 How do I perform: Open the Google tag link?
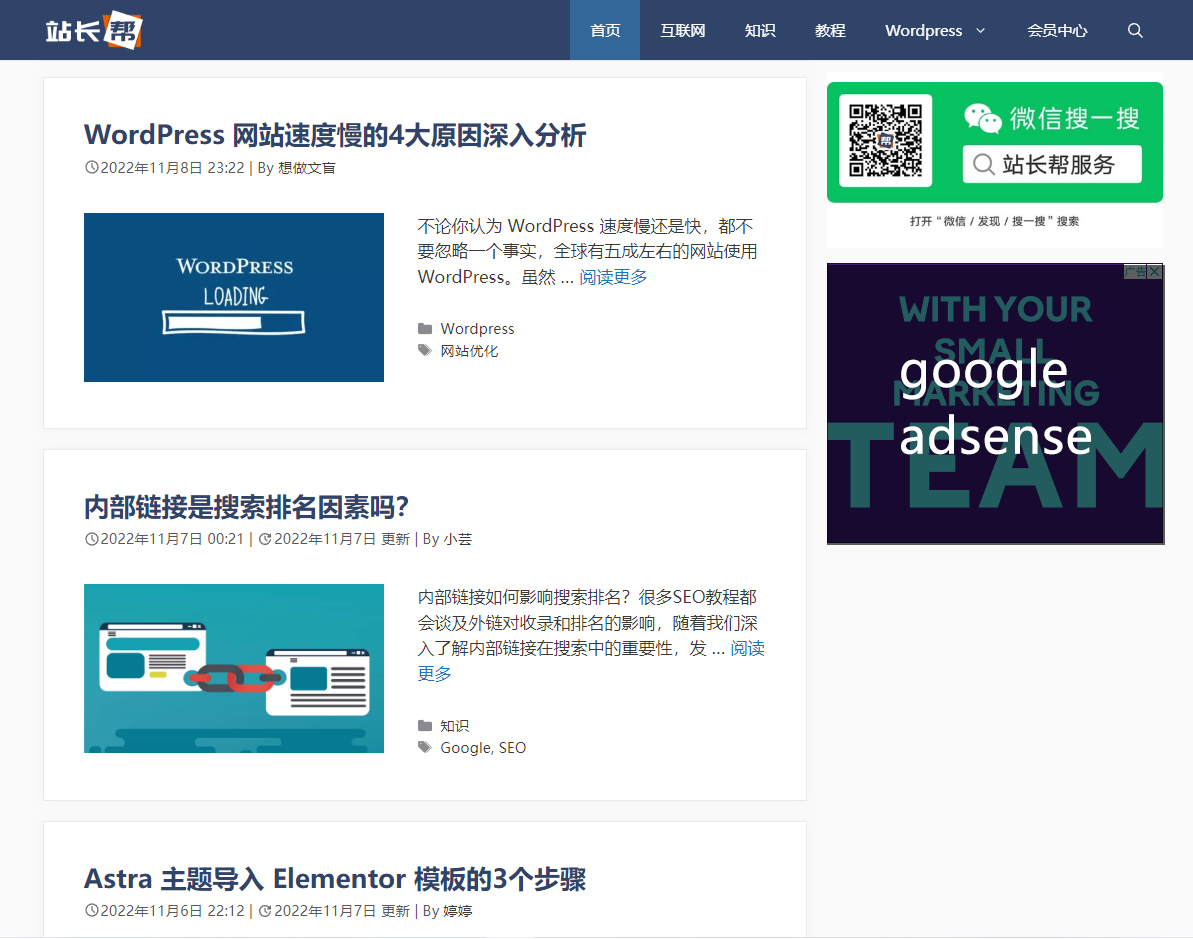(x=466, y=748)
